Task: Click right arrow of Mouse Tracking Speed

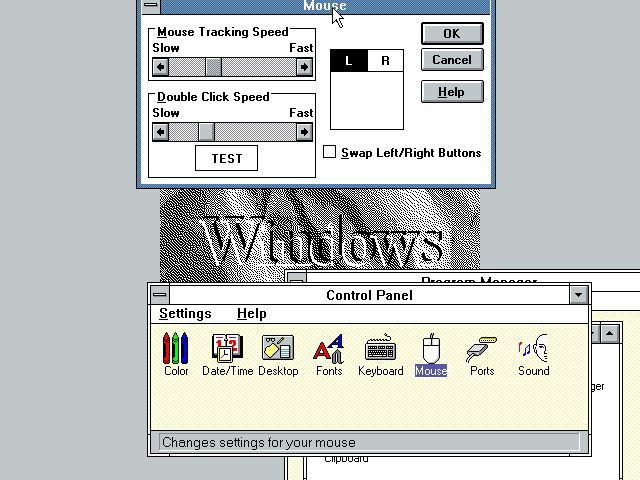Action: pos(304,67)
